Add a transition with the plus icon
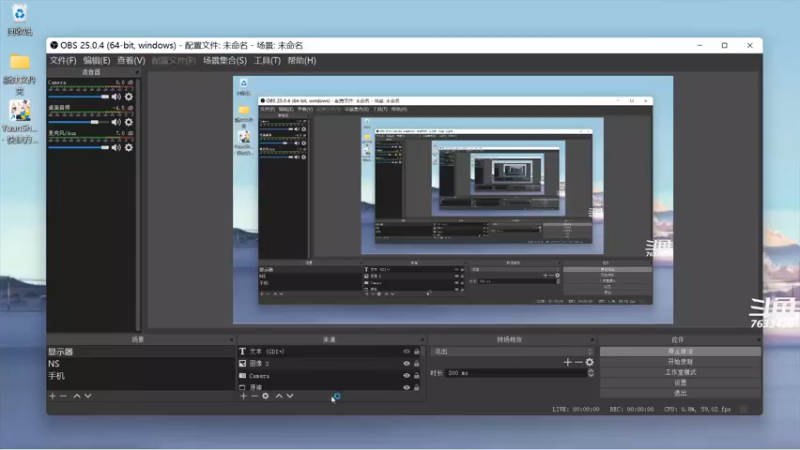 [567, 362]
